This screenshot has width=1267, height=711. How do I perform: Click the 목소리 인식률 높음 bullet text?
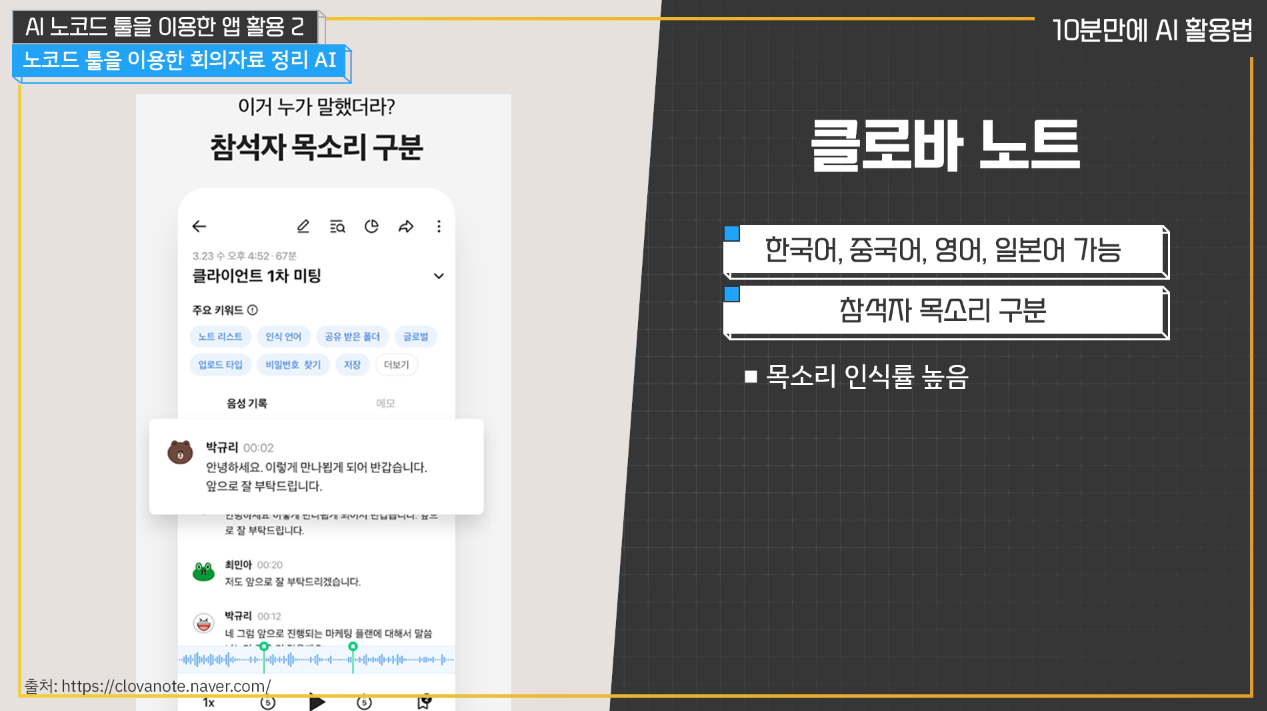(x=867, y=377)
